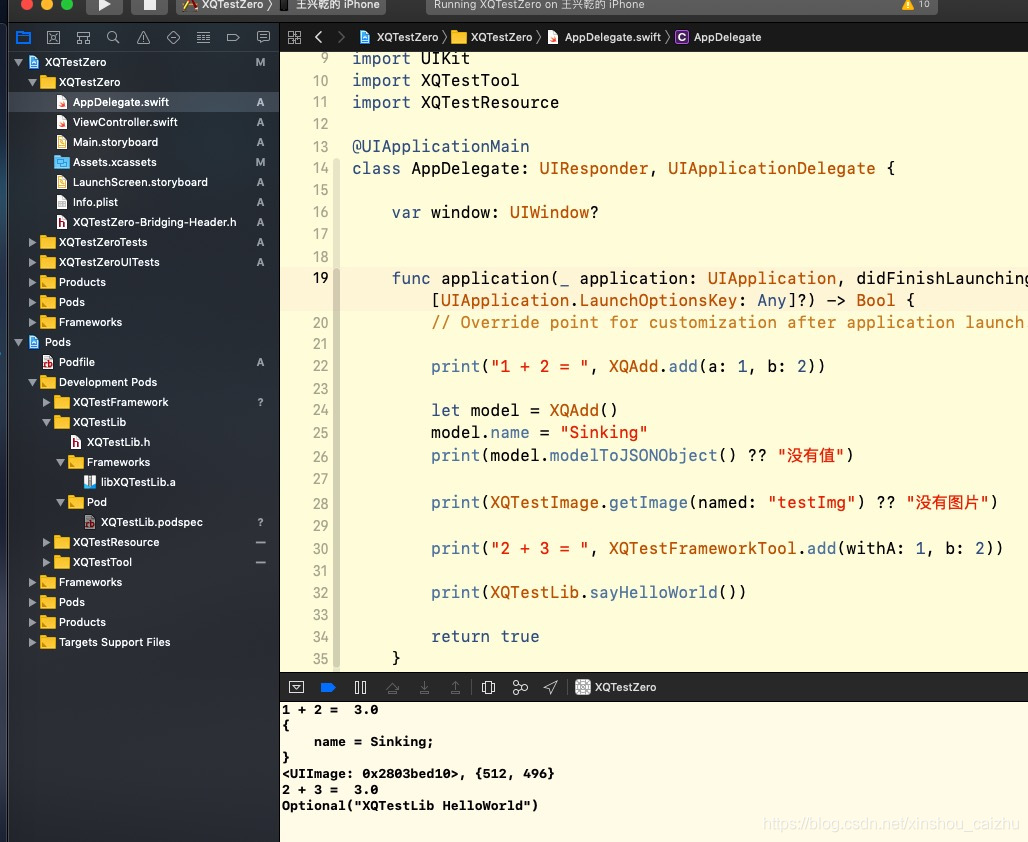Open XQTestZero-Bridging-Header.h file

(154, 222)
